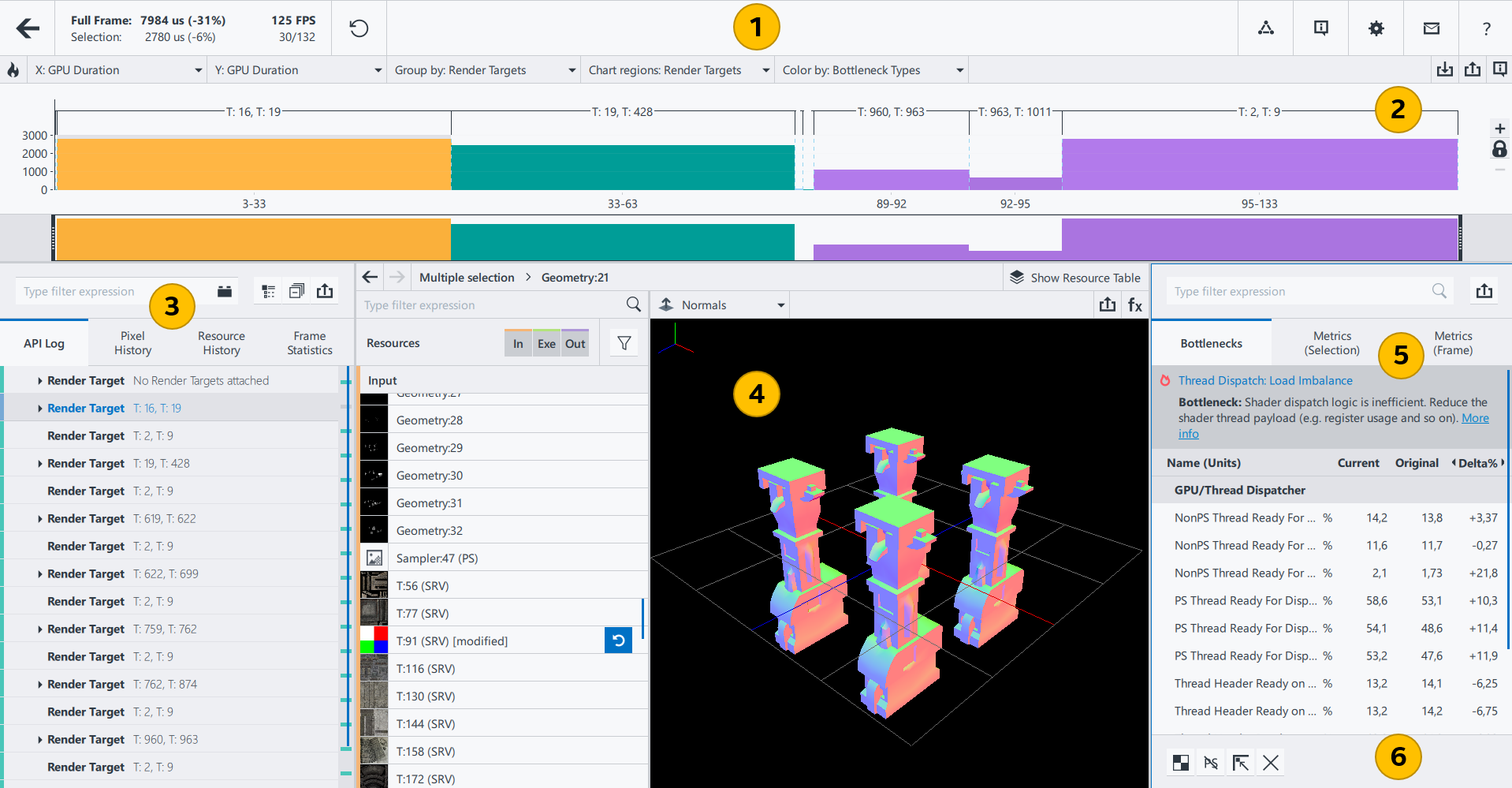
Task: Select the orange 3-33 bar in chart
Action: (x=254, y=164)
